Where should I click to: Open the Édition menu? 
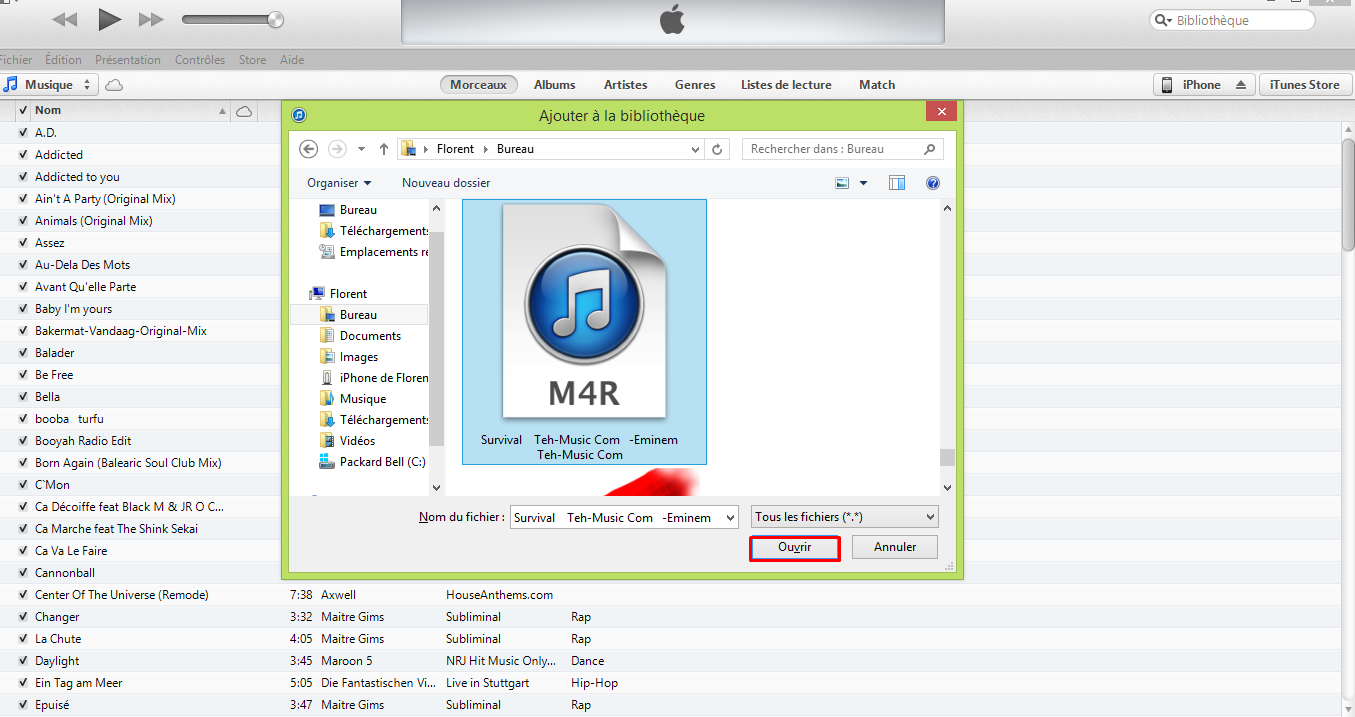coord(63,60)
